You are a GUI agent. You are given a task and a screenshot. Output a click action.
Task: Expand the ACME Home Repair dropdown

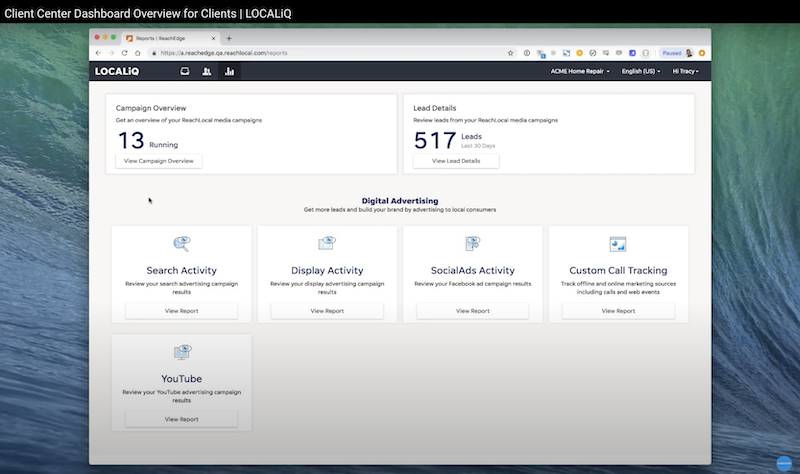(x=580, y=71)
